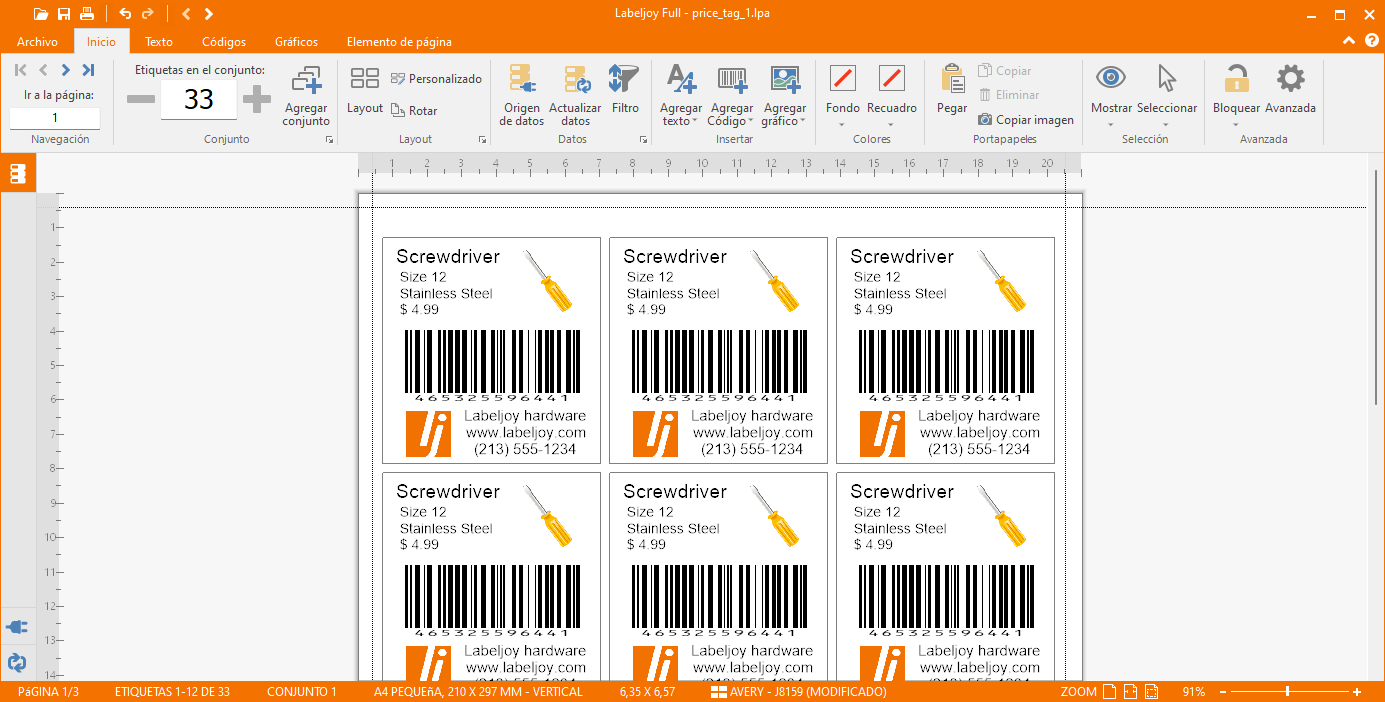Open the Layout selector
This screenshot has height=702, width=1385.
(x=365, y=91)
